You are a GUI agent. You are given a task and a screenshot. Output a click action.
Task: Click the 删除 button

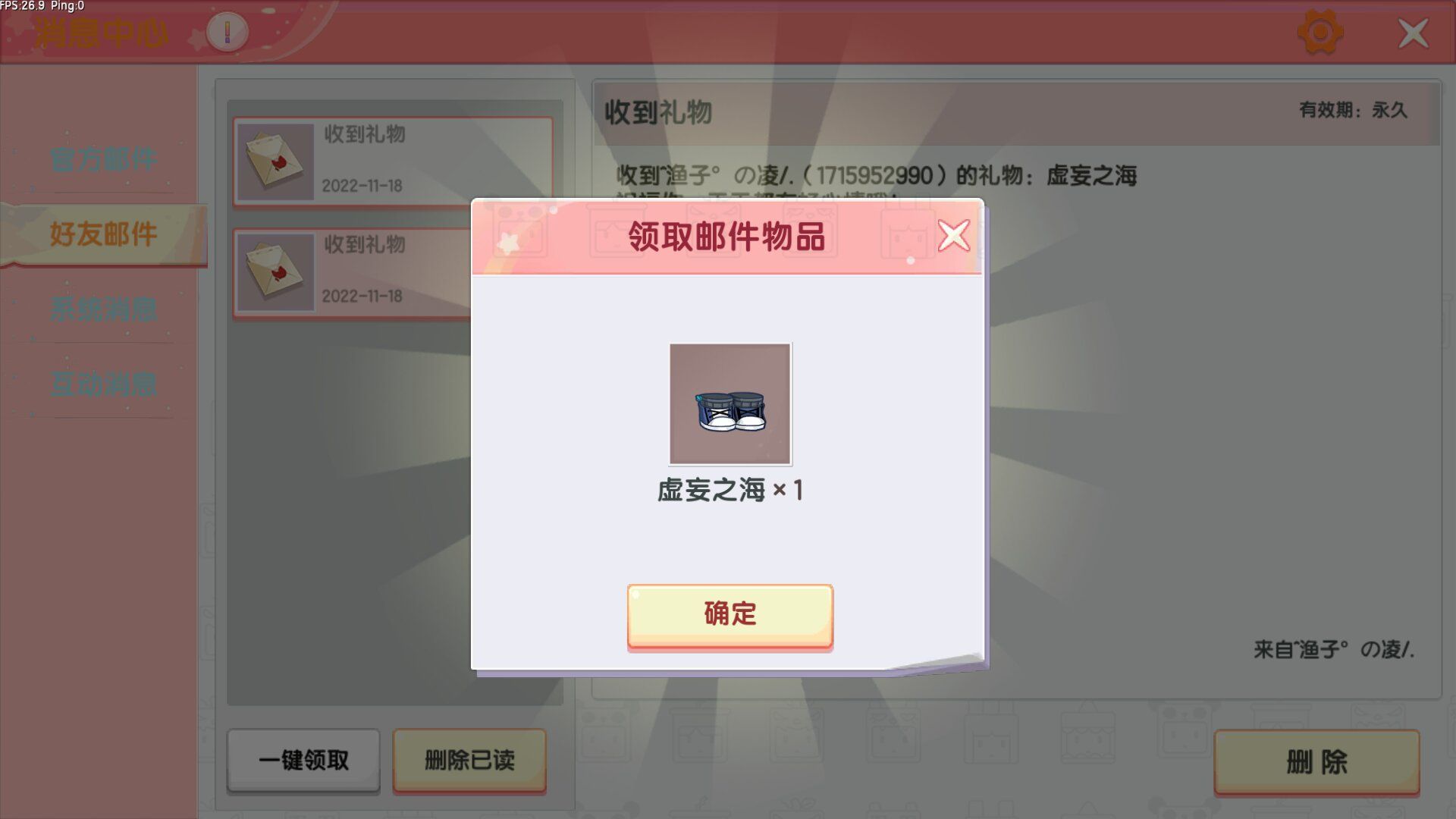click(1316, 762)
